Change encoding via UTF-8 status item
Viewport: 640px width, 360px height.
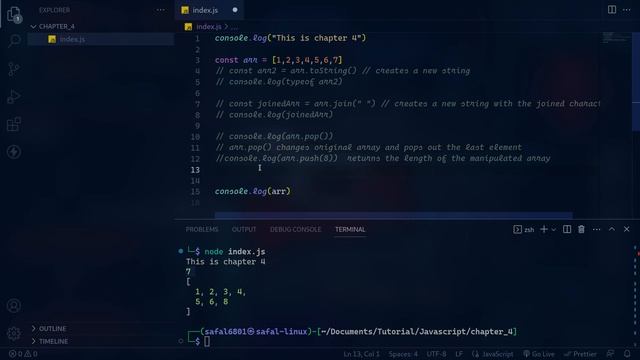pos(436,354)
